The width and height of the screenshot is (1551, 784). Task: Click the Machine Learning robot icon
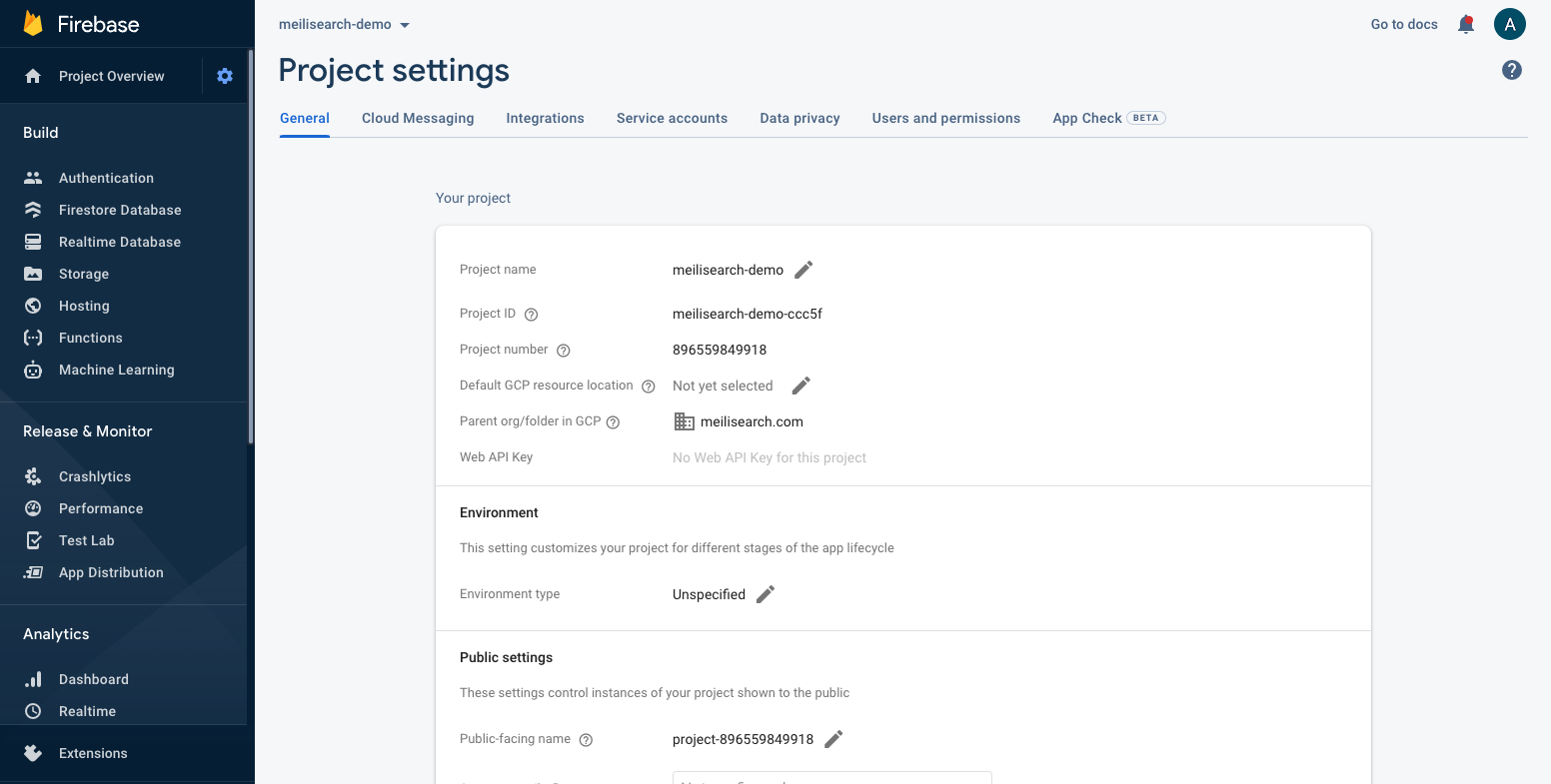click(33, 370)
